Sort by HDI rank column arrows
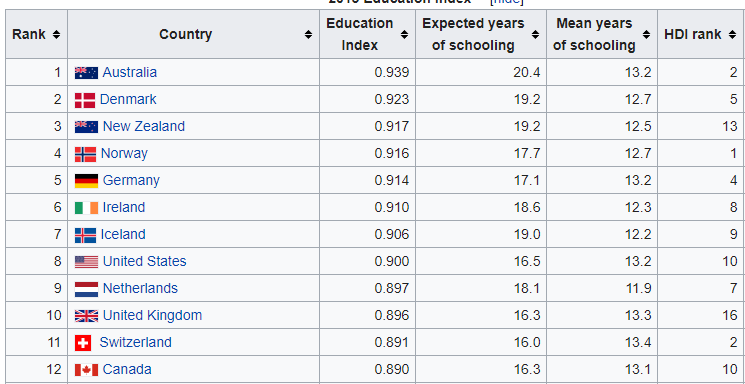Screen dimensions: 745x384 point(732,34)
